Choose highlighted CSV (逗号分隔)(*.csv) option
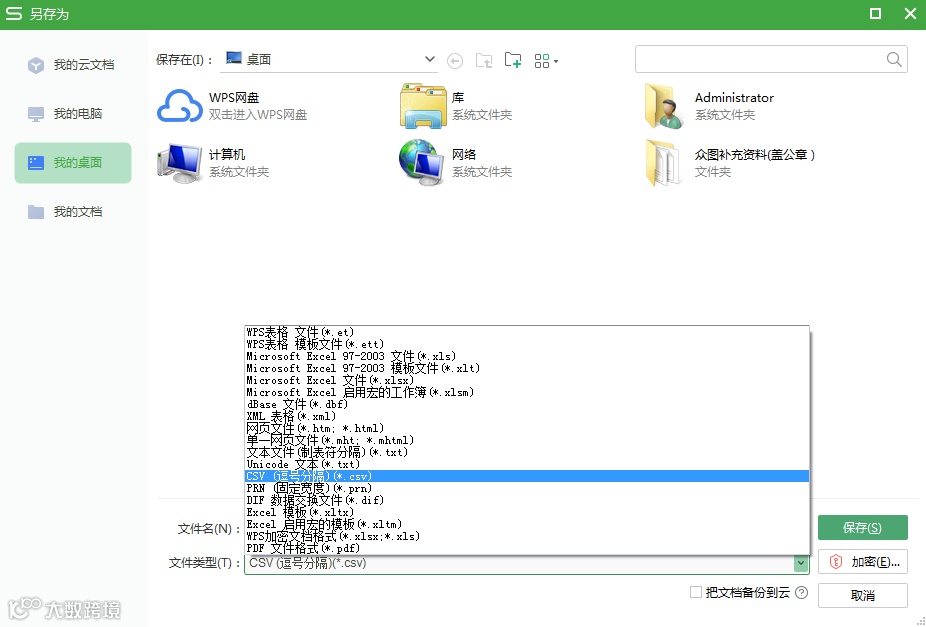The height and width of the screenshot is (627, 926). click(x=527, y=476)
